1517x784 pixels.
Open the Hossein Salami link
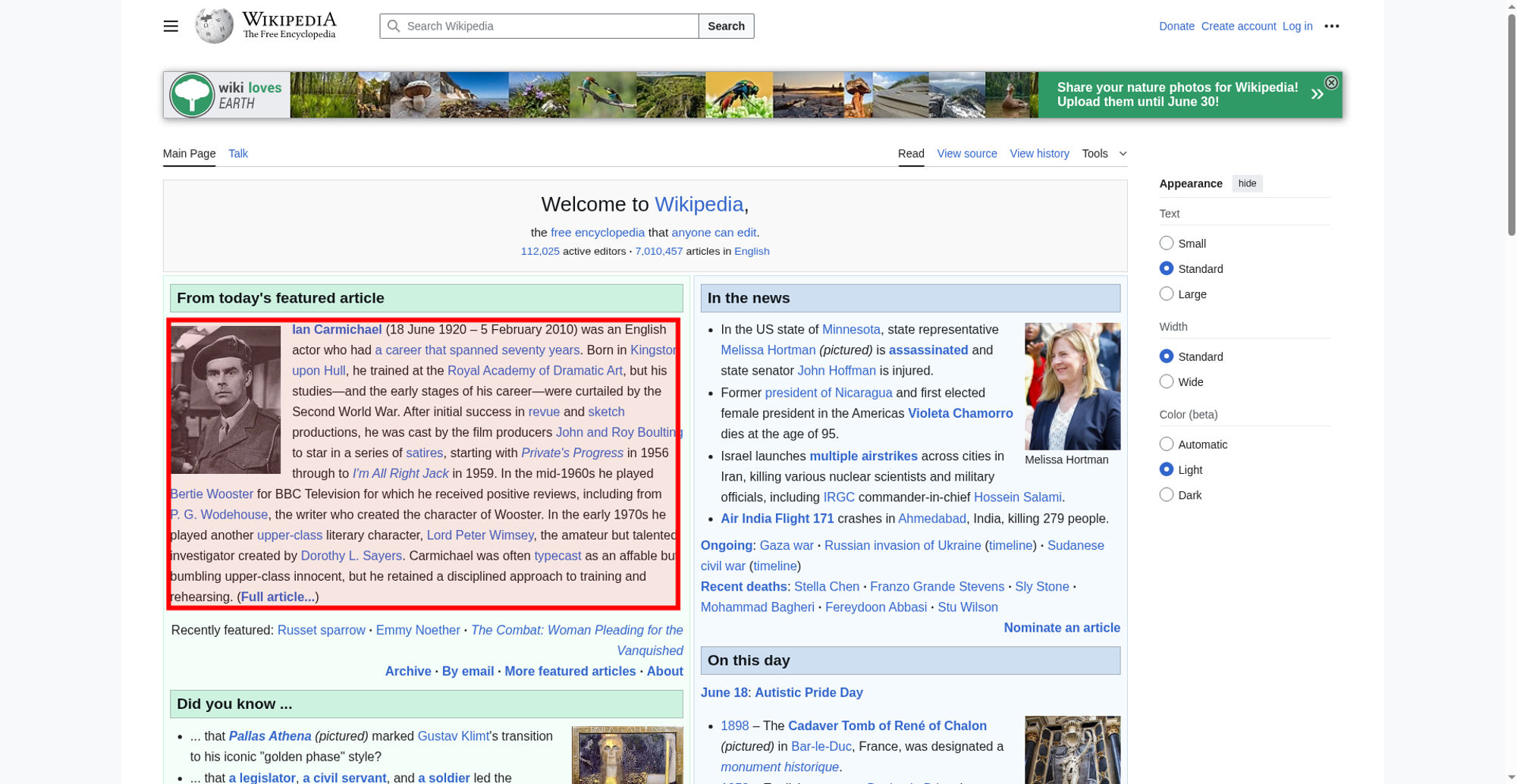coord(1017,497)
